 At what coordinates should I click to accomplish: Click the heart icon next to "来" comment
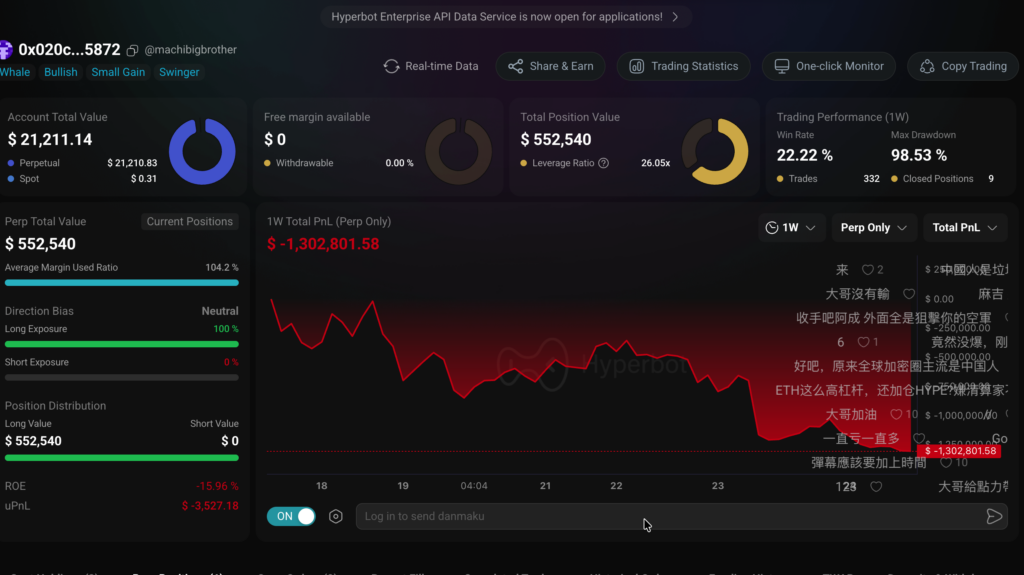click(867, 270)
